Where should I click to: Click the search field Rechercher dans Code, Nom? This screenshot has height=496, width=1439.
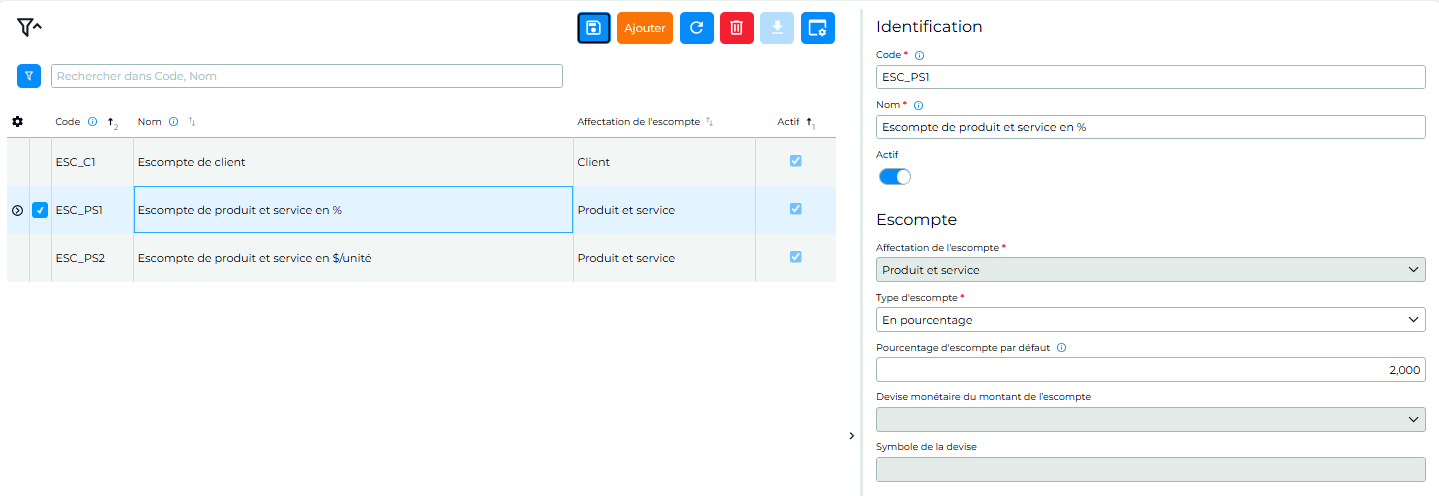[x=307, y=76]
